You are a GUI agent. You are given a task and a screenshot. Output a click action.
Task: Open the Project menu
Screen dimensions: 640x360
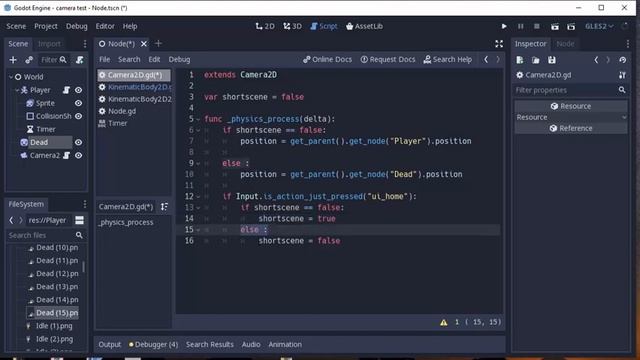46,26
